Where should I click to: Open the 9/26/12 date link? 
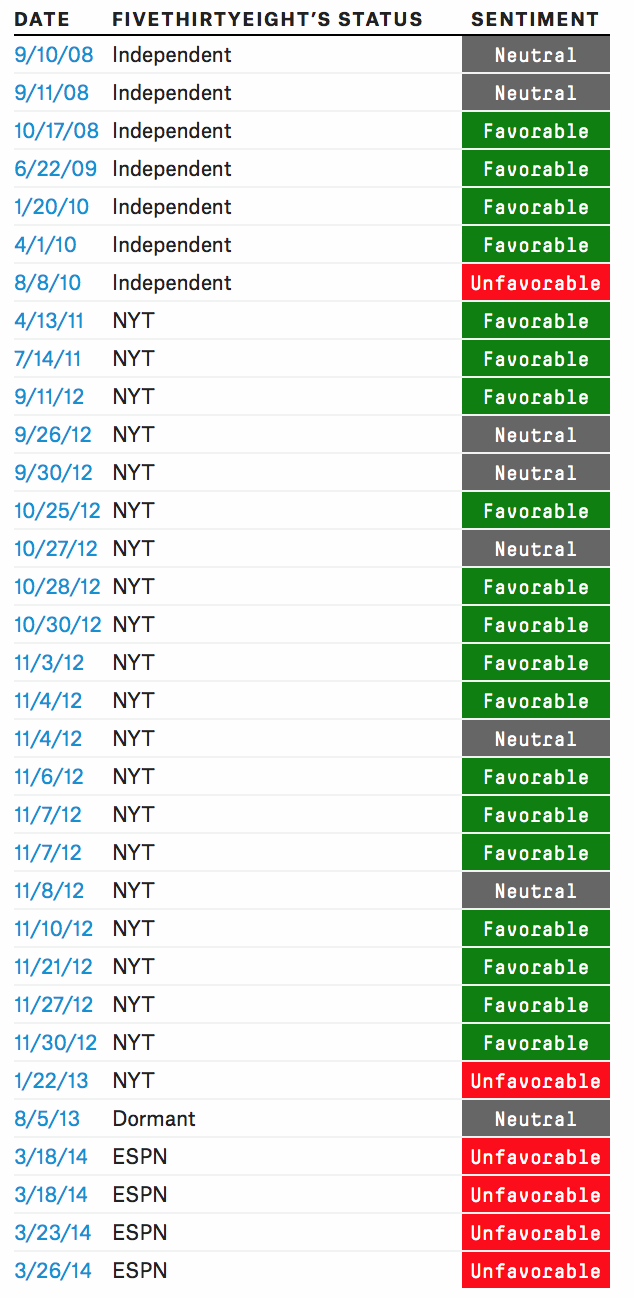tap(52, 435)
